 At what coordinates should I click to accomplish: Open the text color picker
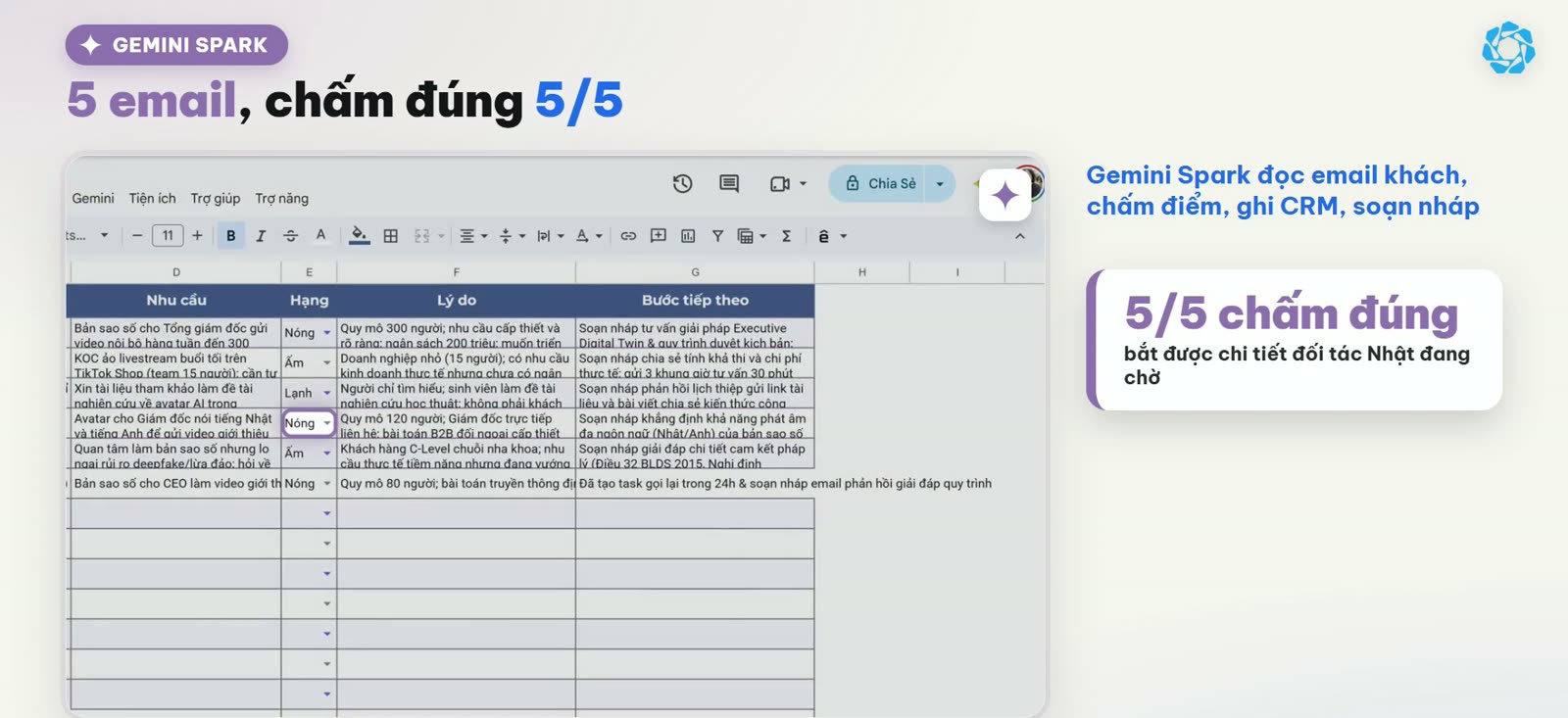(x=320, y=236)
